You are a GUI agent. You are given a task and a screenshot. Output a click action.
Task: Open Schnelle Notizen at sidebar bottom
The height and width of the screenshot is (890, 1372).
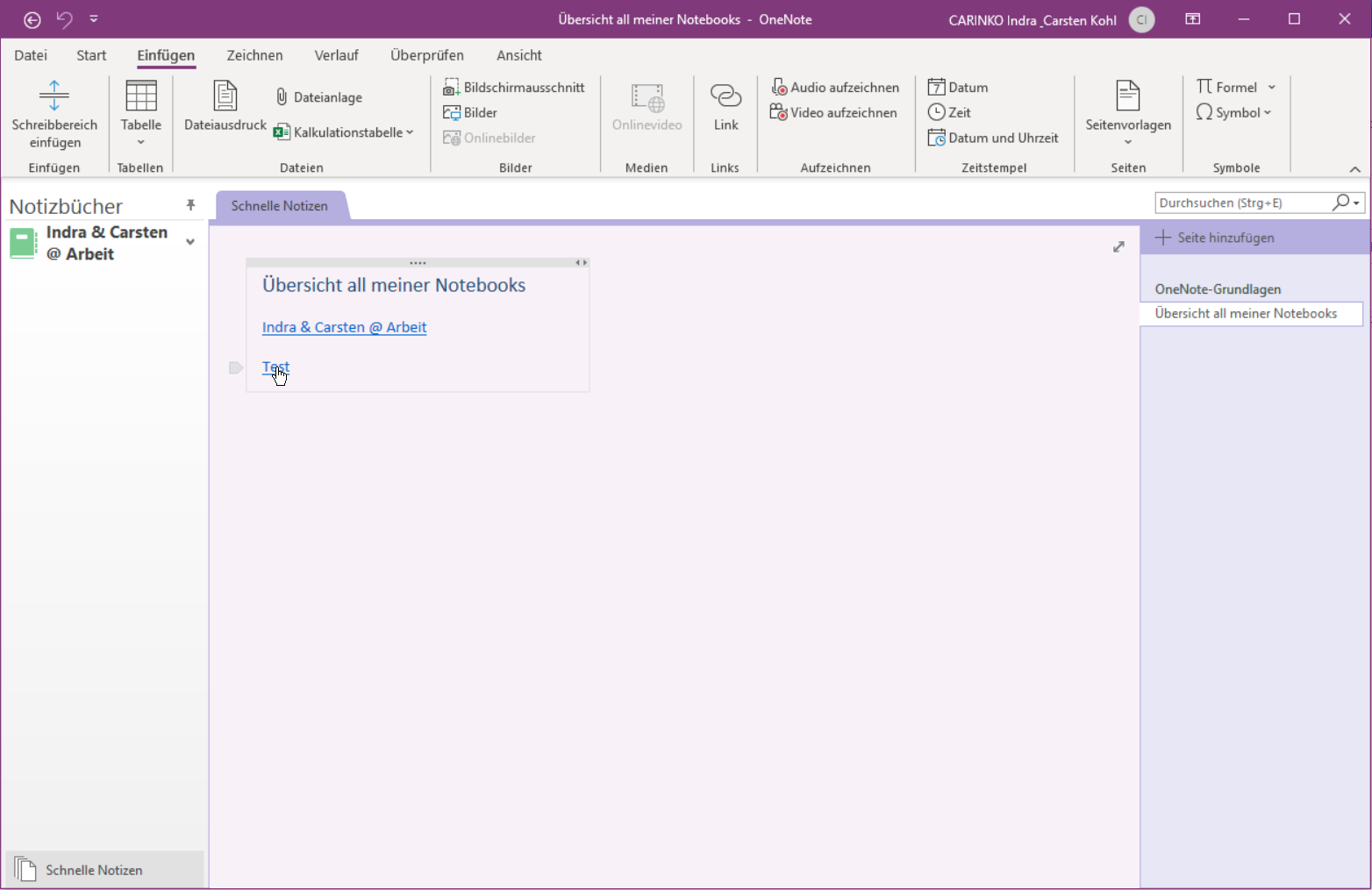click(104, 870)
